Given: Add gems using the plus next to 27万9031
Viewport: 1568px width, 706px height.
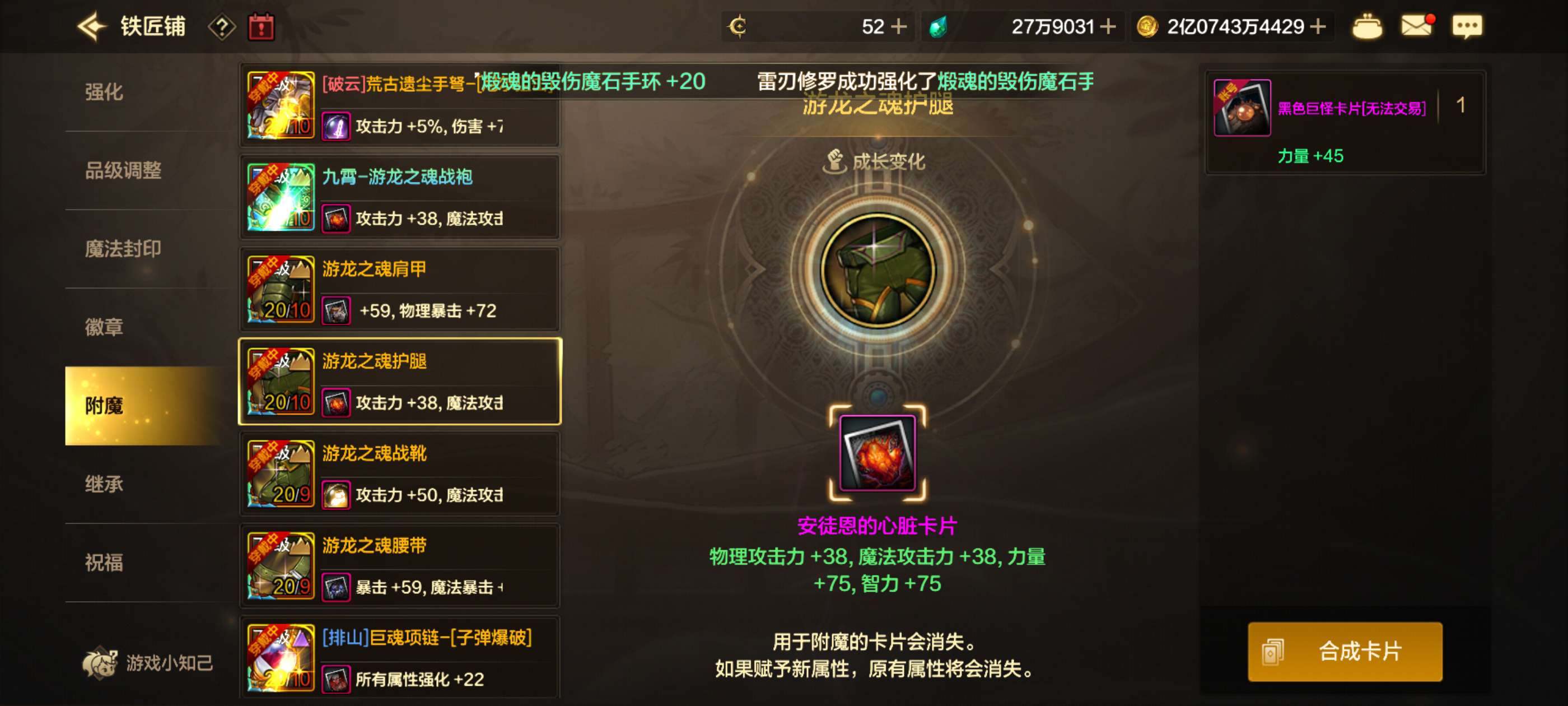Looking at the screenshot, I should pos(1108,26).
